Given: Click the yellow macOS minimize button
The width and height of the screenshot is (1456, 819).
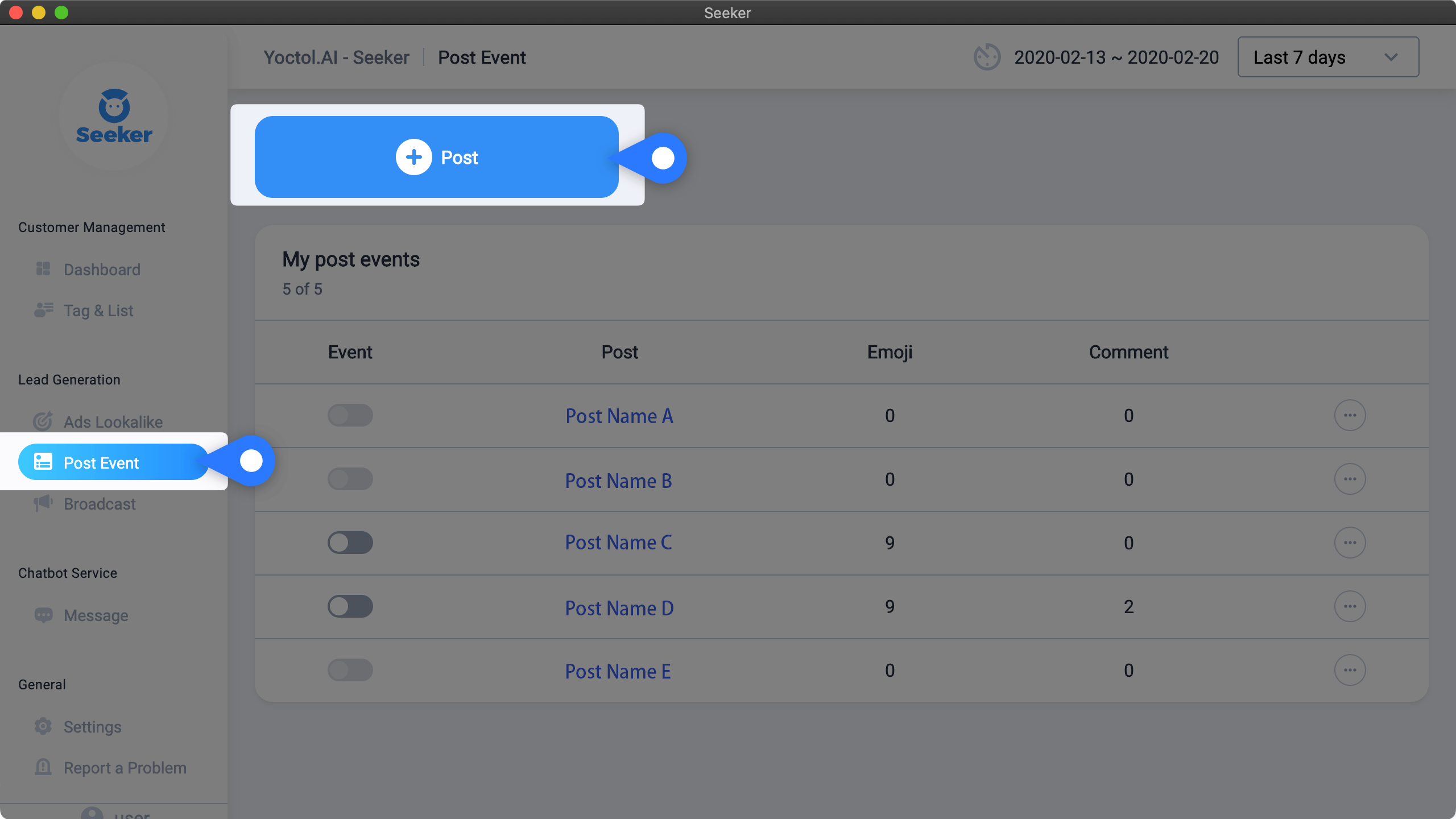Looking at the screenshot, I should pyautogui.click(x=39, y=13).
